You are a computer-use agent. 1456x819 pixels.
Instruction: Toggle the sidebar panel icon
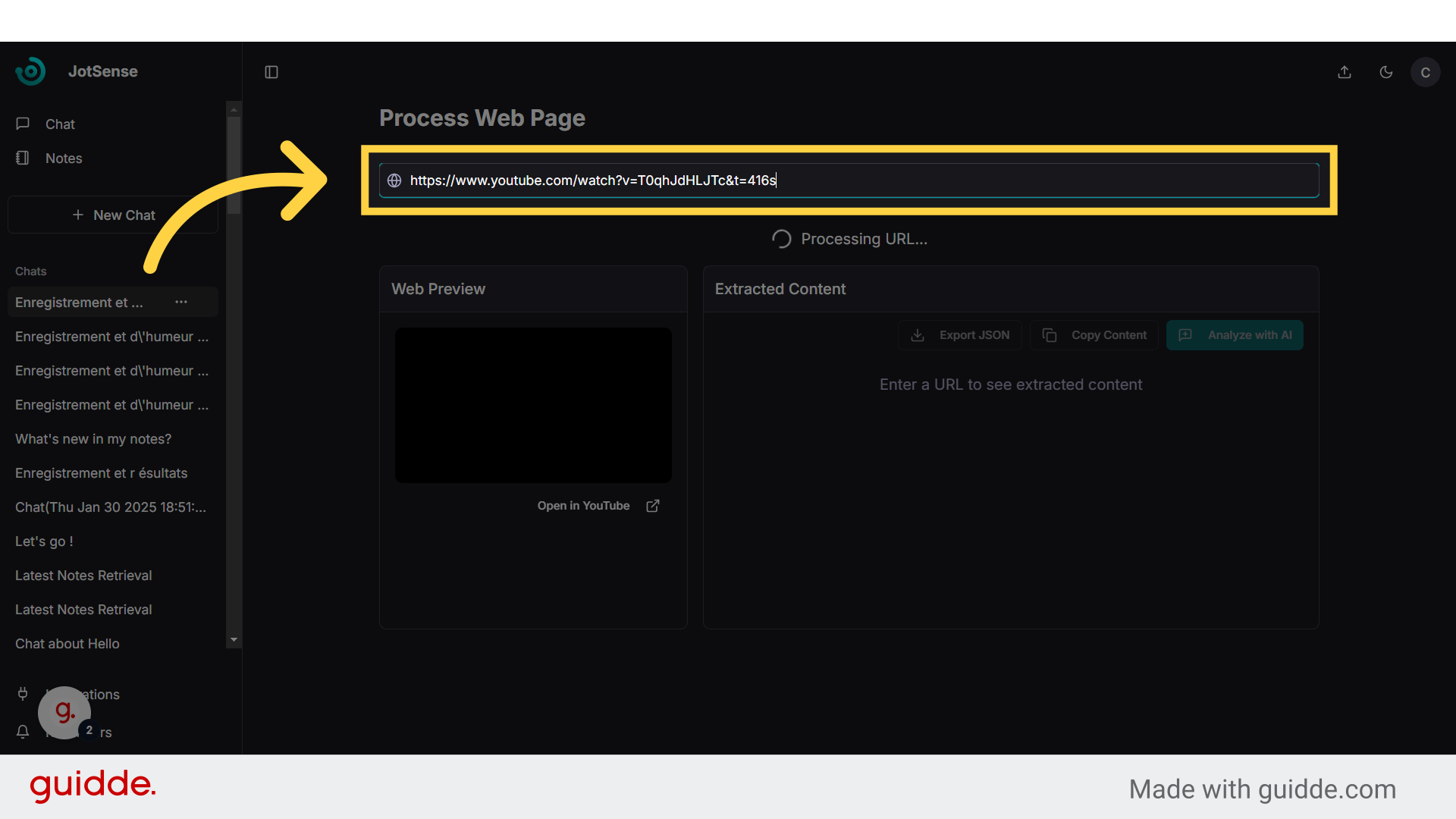pos(271,72)
